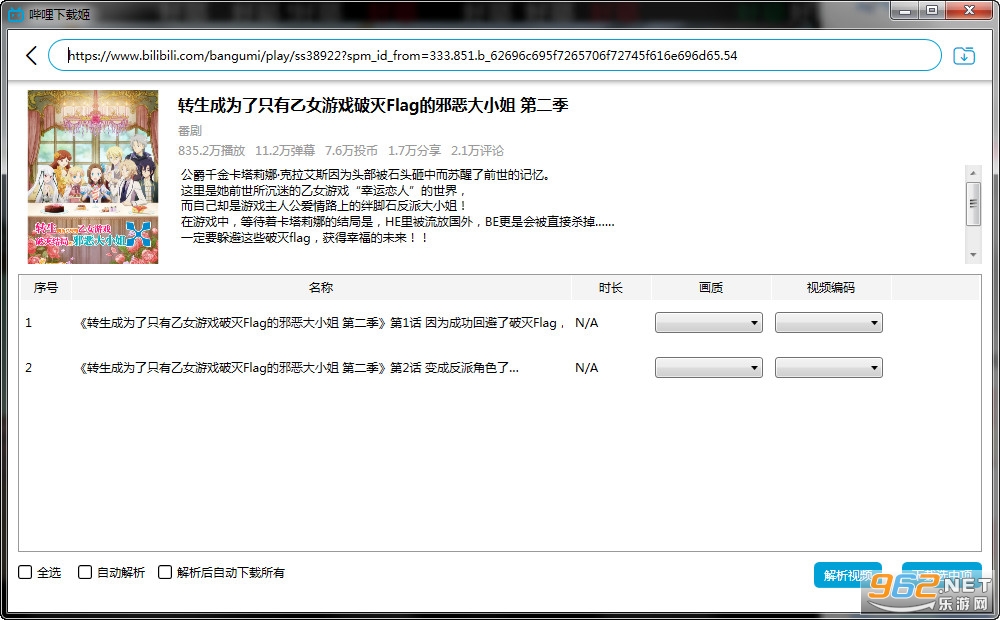Enable the 自动解析 checkbox
The width and height of the screenshot is (1000, 620).
(85, 572)
